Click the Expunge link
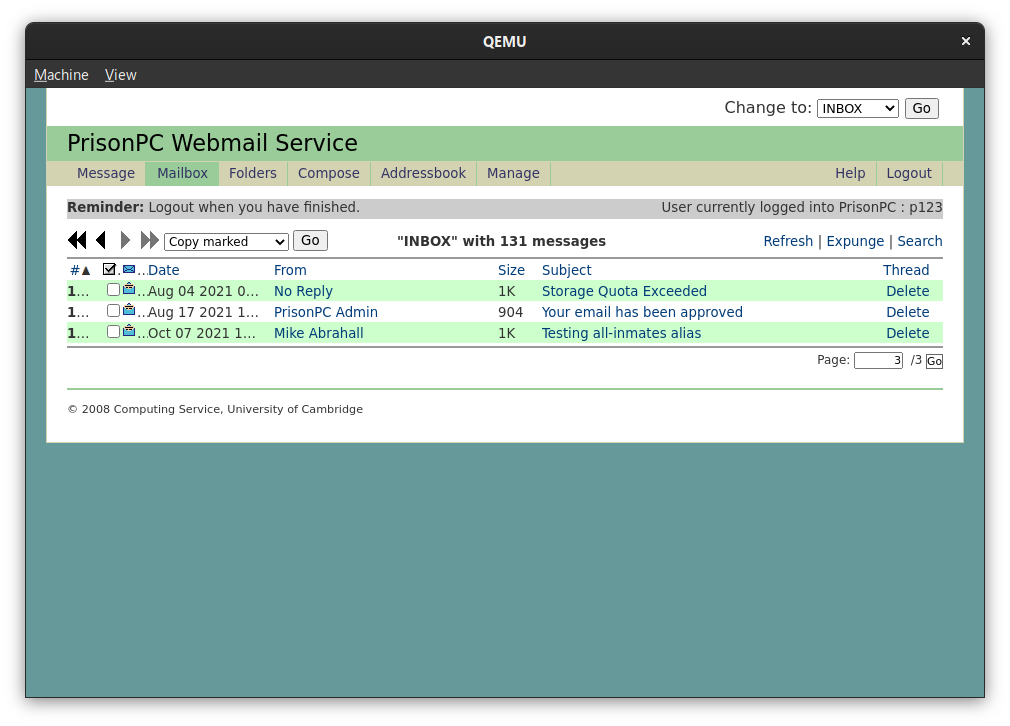The width and height of the screenshot is (1010, 726). point(855,241)
